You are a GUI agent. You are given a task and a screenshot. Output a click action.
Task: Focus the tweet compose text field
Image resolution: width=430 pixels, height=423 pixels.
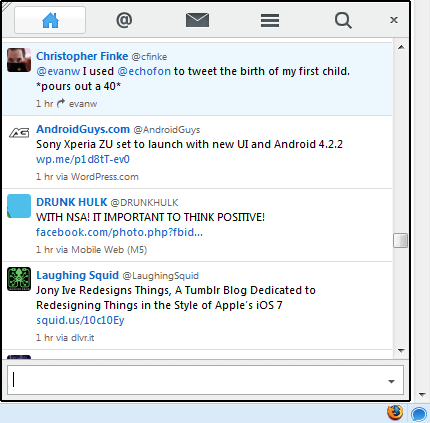197,380
